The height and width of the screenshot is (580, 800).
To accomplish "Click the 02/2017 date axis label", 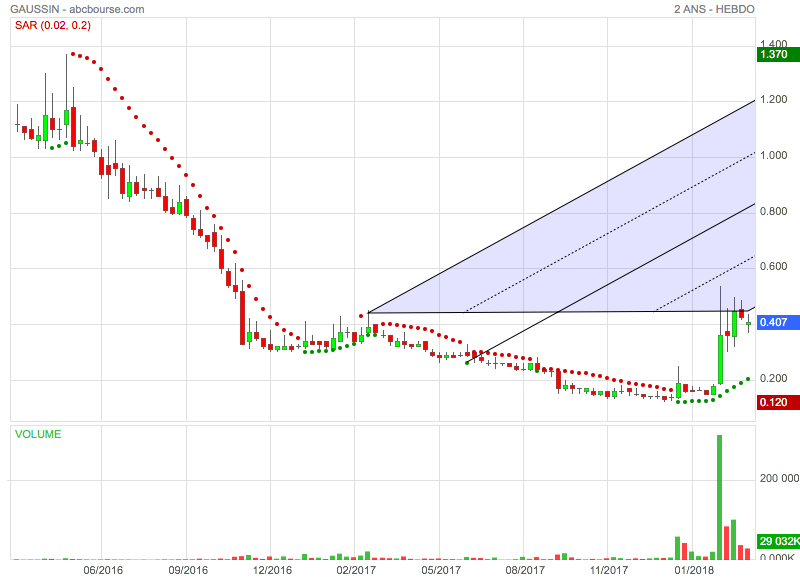I will [x=356, y=570].
